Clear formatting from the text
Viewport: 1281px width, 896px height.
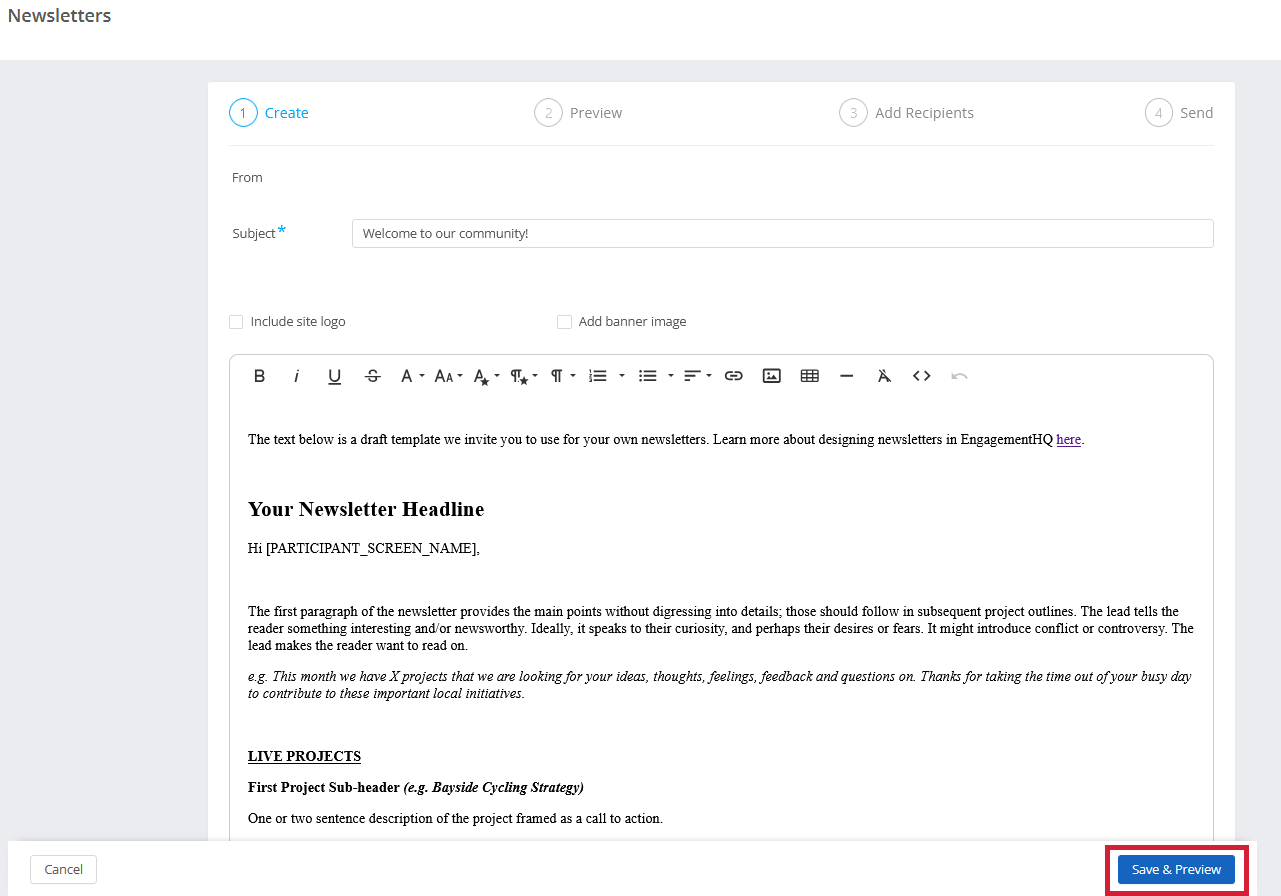884,376
